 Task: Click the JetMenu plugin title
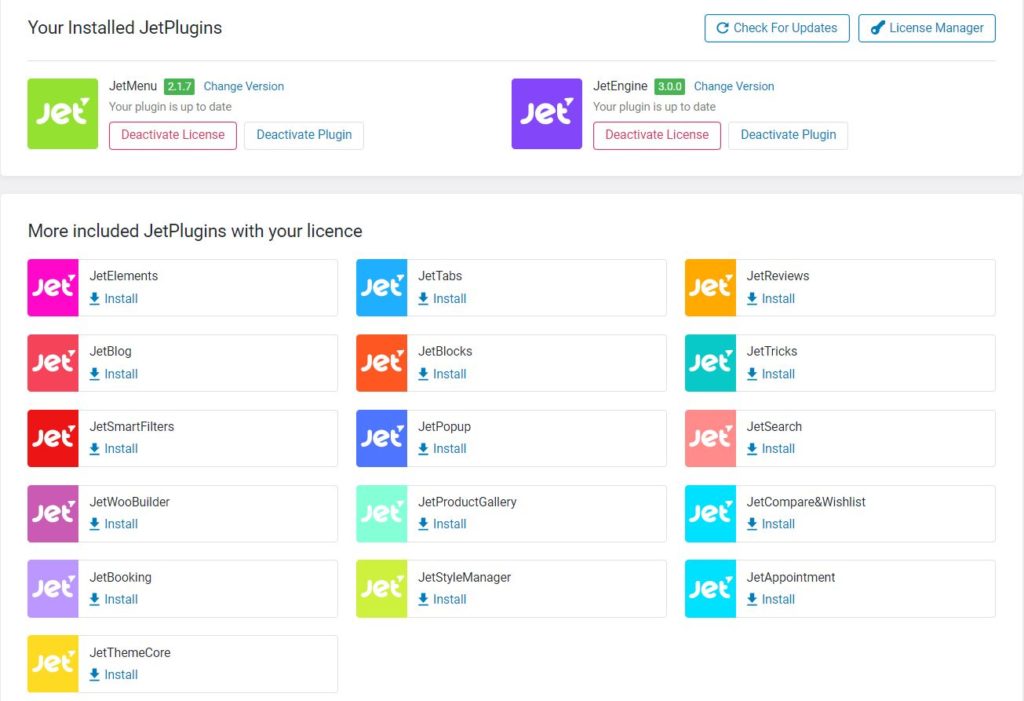(x=133, y=86)
